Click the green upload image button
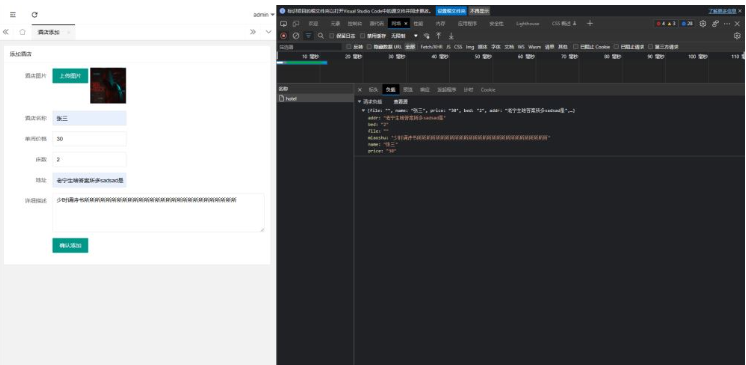 pyautogui.click(x=70, y=76)
